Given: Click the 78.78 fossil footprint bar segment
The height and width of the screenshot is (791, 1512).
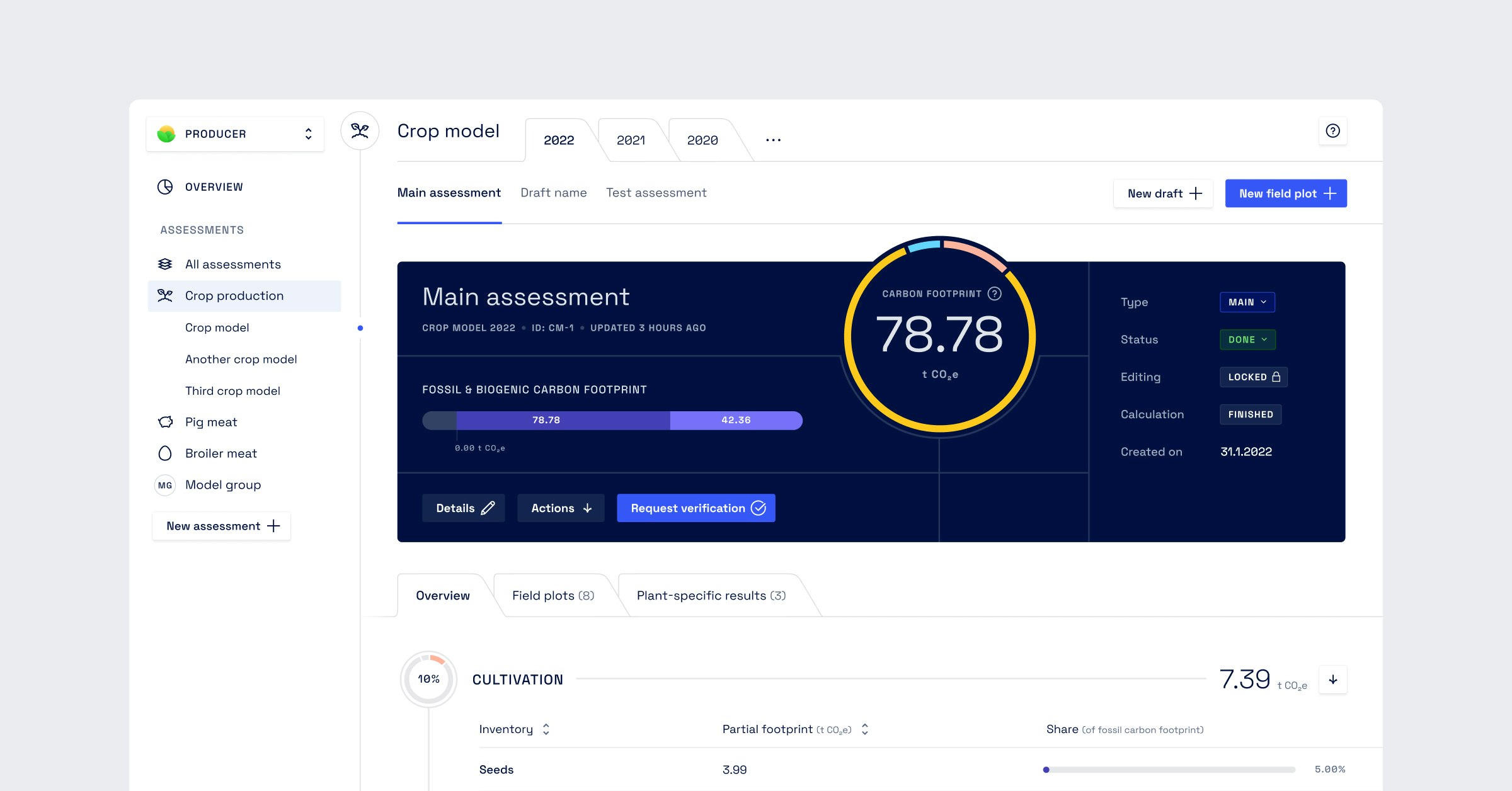Looking at the screenshot, I should [x=563, y=420].
